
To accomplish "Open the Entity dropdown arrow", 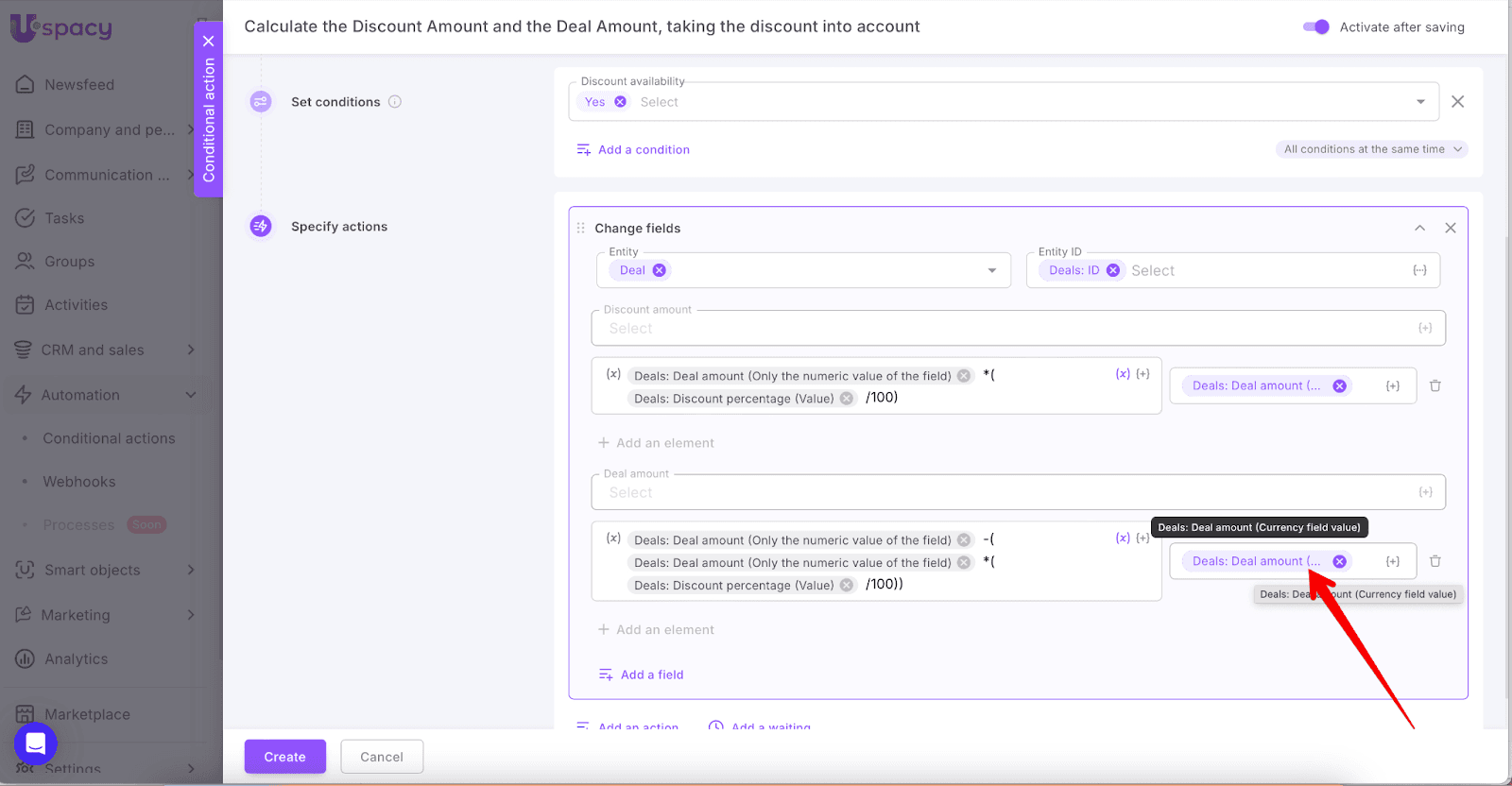I will [x=991, y=270].
